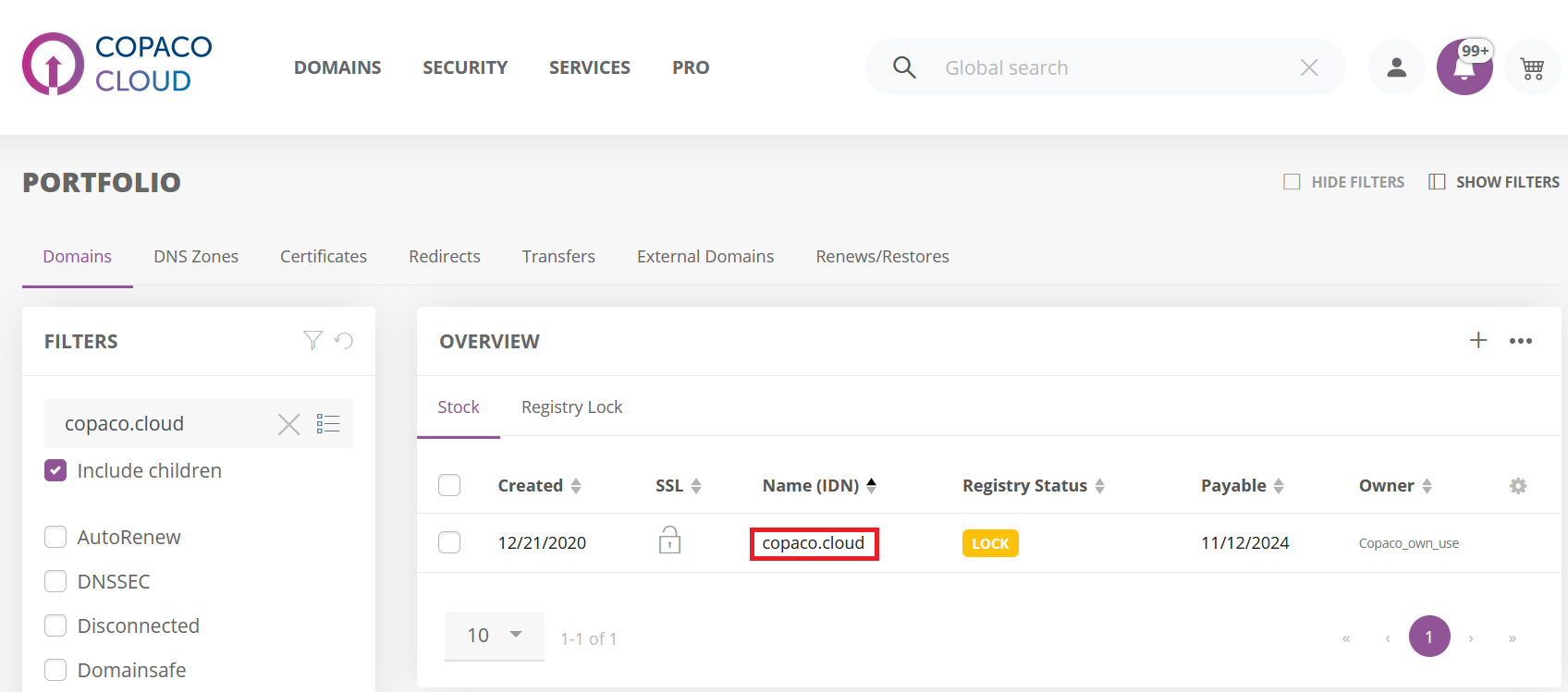Sort table by Created column arrows
The image size is (1568, 692).
click(x=576, y=486)
